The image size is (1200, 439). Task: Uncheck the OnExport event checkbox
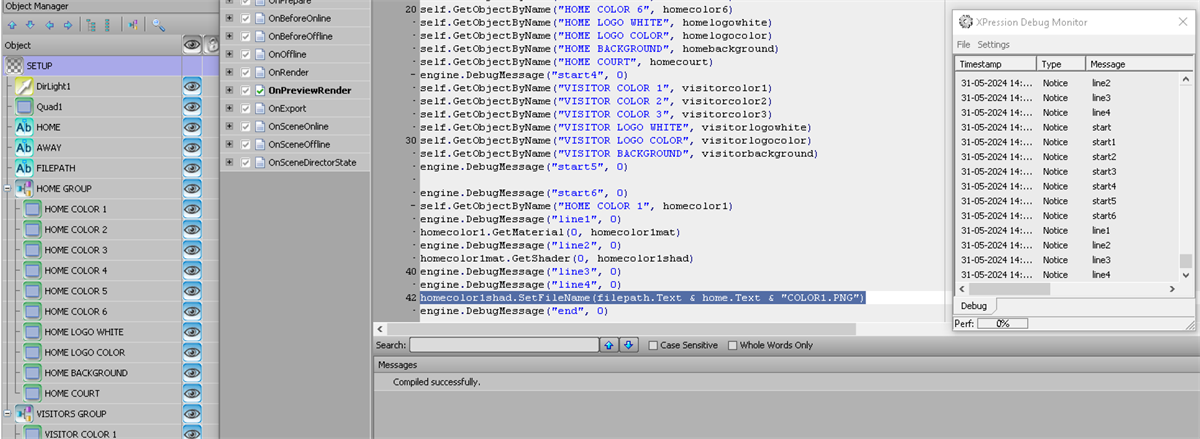(246, 109)
